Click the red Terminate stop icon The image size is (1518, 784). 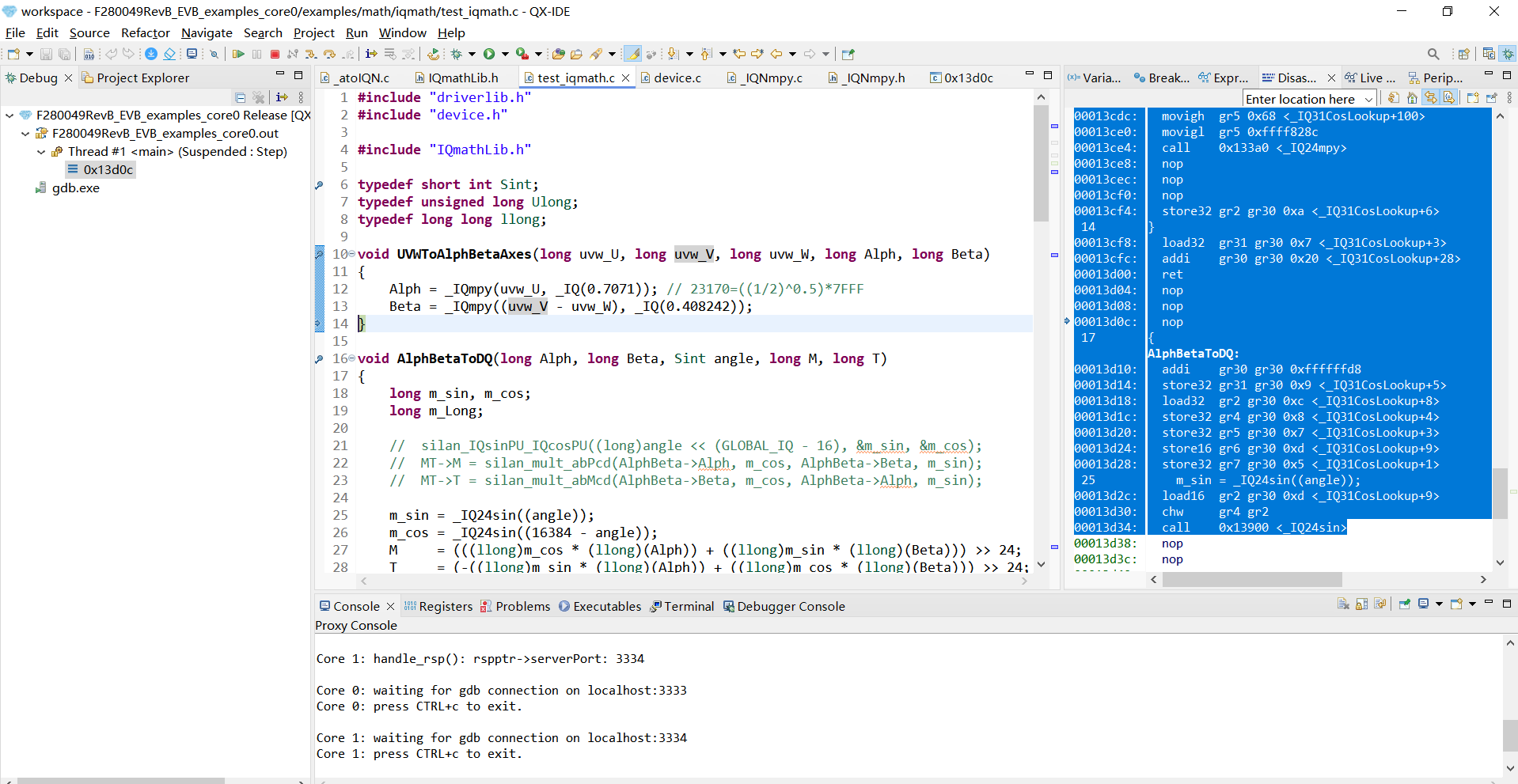pos(275,54)
